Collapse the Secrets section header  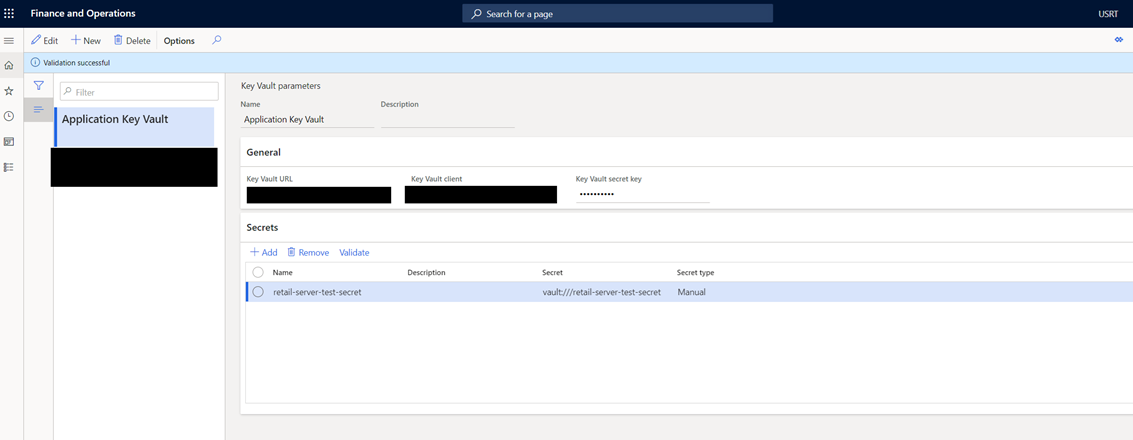tap(263, 228)
